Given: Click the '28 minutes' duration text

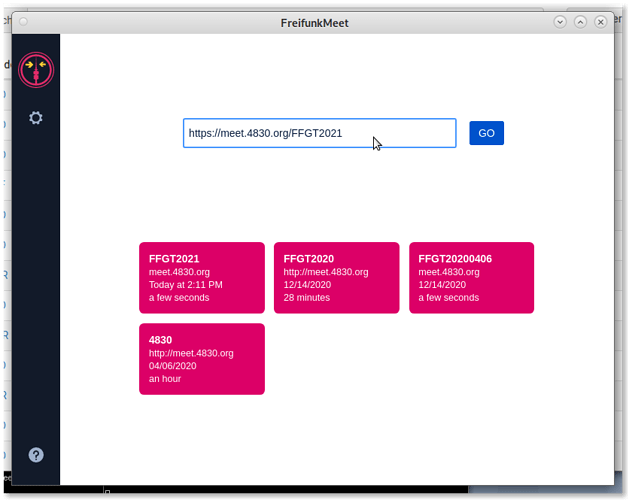Looking at the screenshot, I should pyautogui.click(x=306, y=298).
